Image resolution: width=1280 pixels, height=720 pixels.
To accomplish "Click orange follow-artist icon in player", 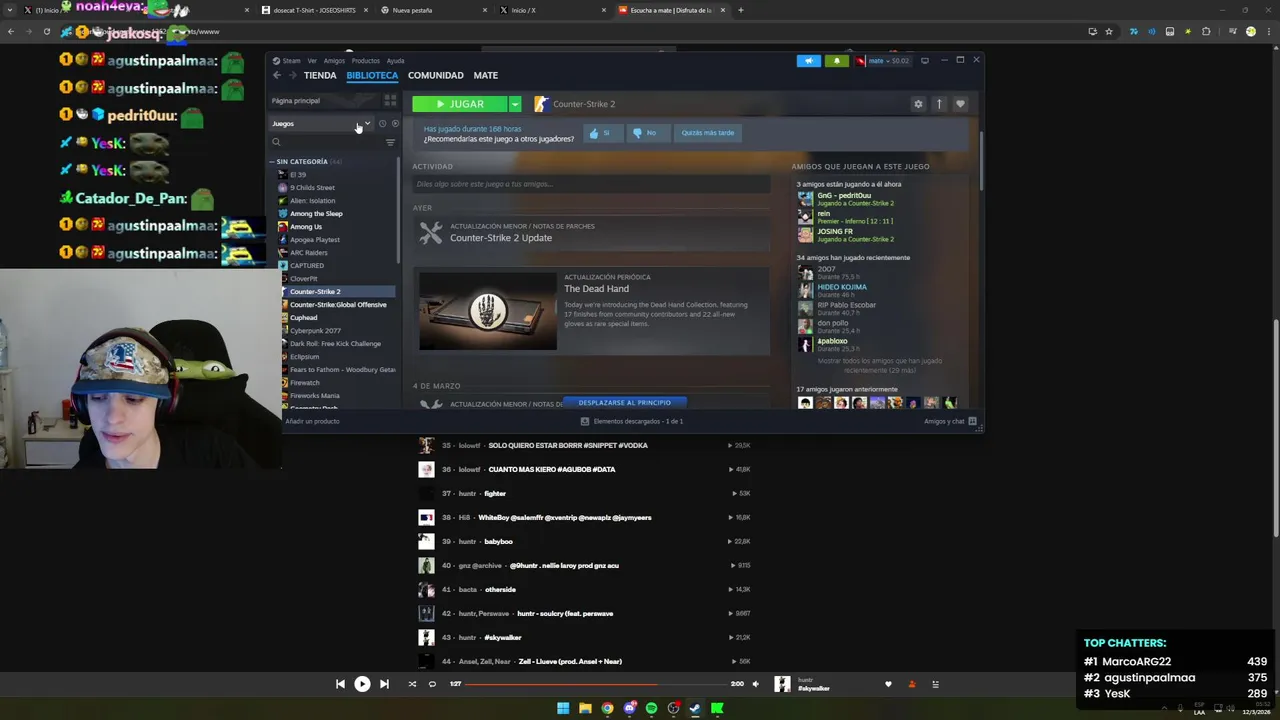I will coord(911,684).
